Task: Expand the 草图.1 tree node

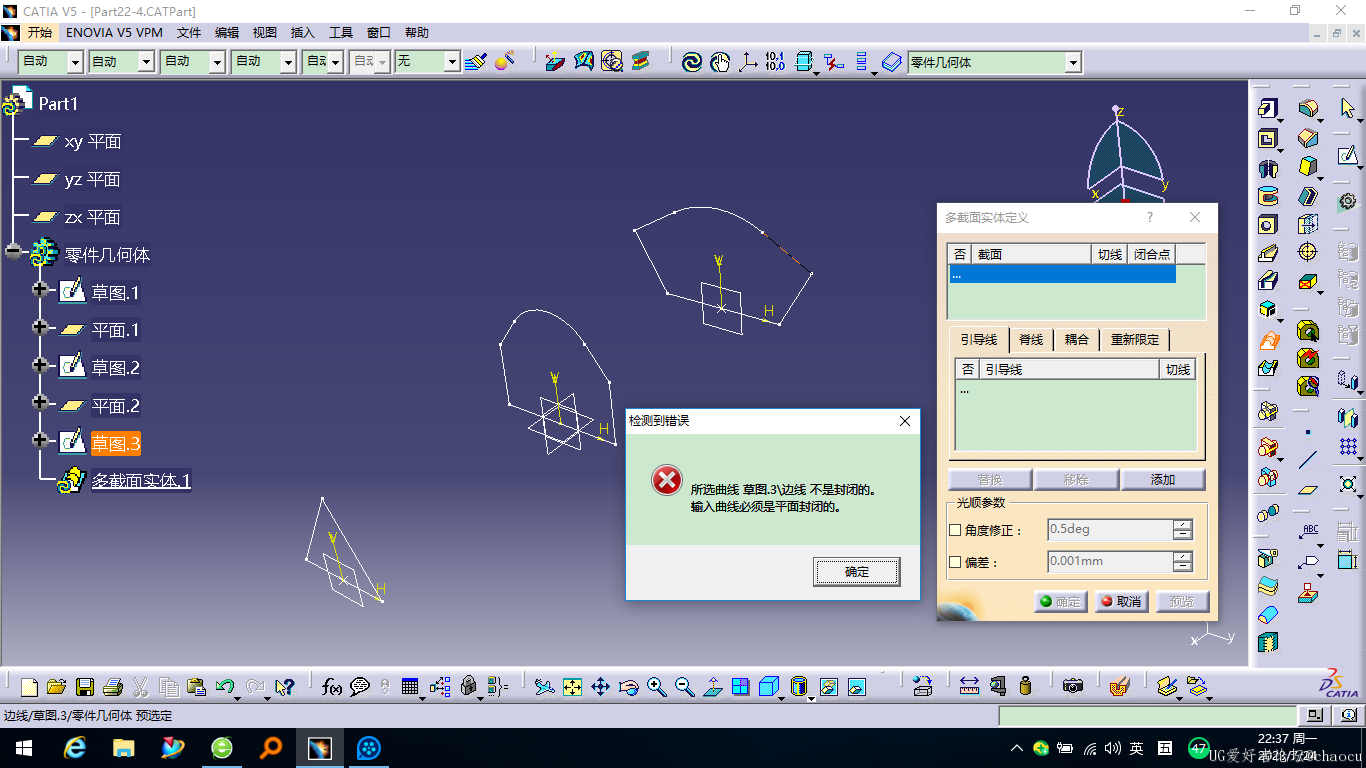Action: [40, 290]
